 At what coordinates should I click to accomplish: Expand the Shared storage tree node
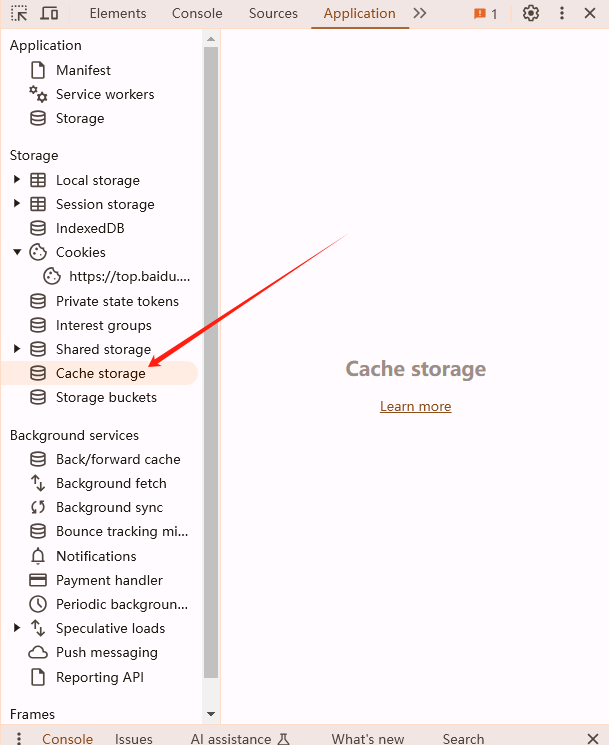coord(17,349)
